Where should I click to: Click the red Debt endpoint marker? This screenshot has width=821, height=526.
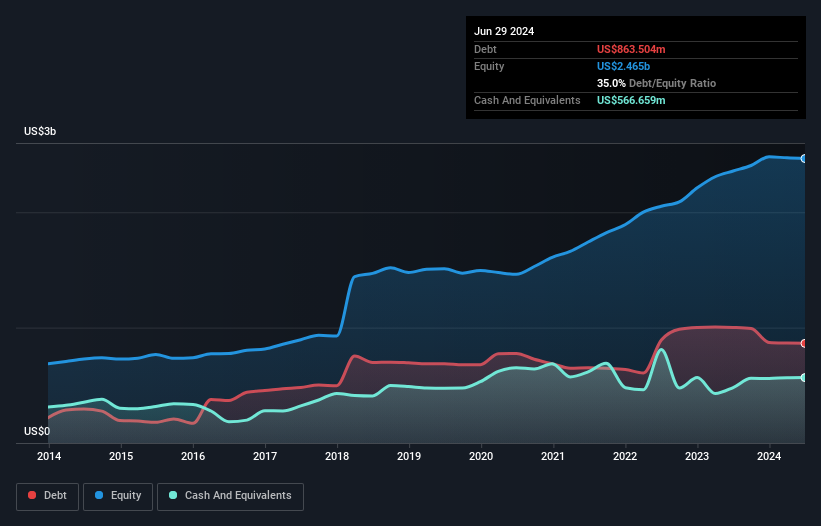pyautogui.click(x=804, y=343)
